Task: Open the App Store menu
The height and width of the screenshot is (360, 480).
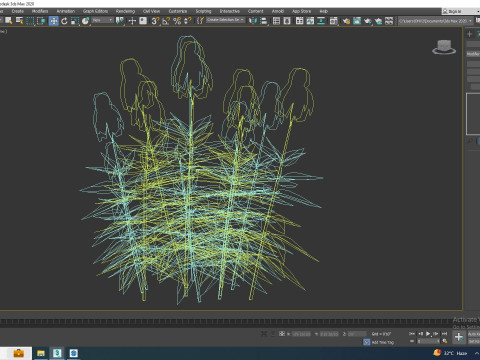Action: [301, 11]
